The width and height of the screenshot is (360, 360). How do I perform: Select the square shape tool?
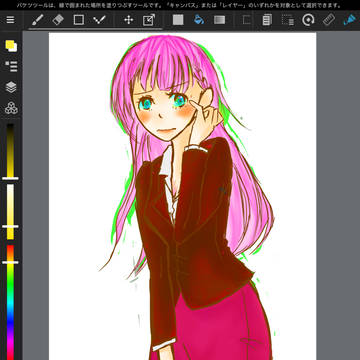click(79, 20)
